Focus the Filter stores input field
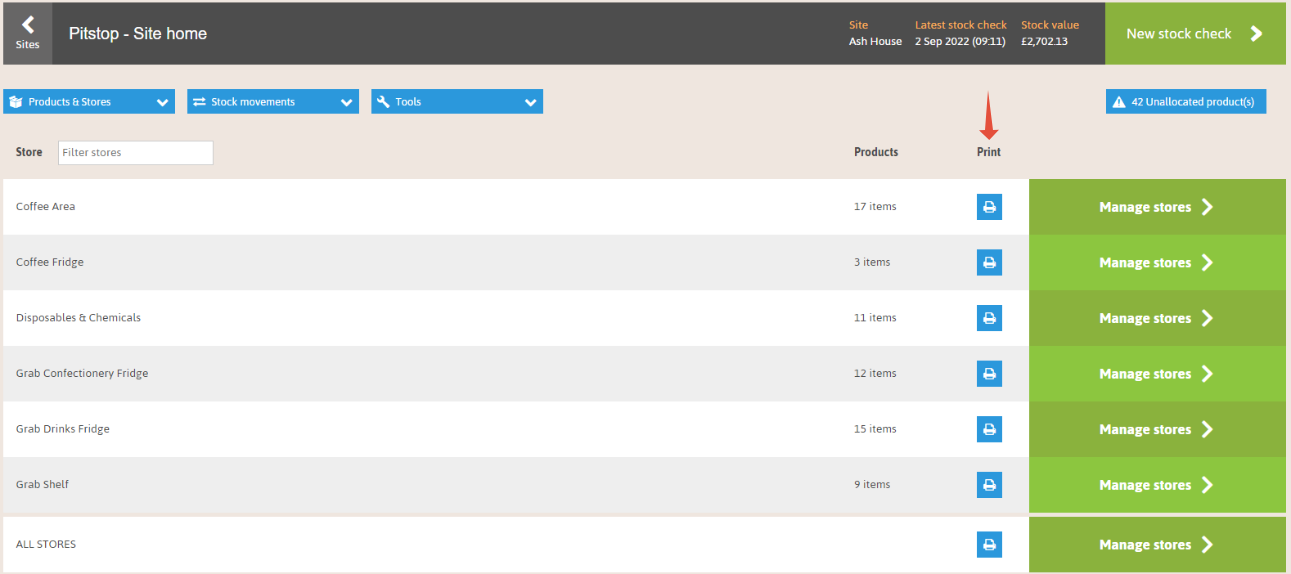Screen dimensions: 1291x574 coord(136,153)
